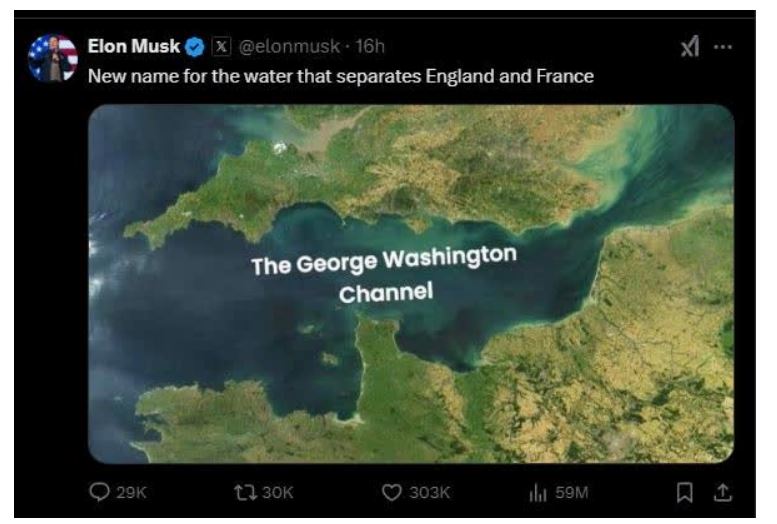
Task: Click the 16h timestamp link
Action: click(370, 46)
